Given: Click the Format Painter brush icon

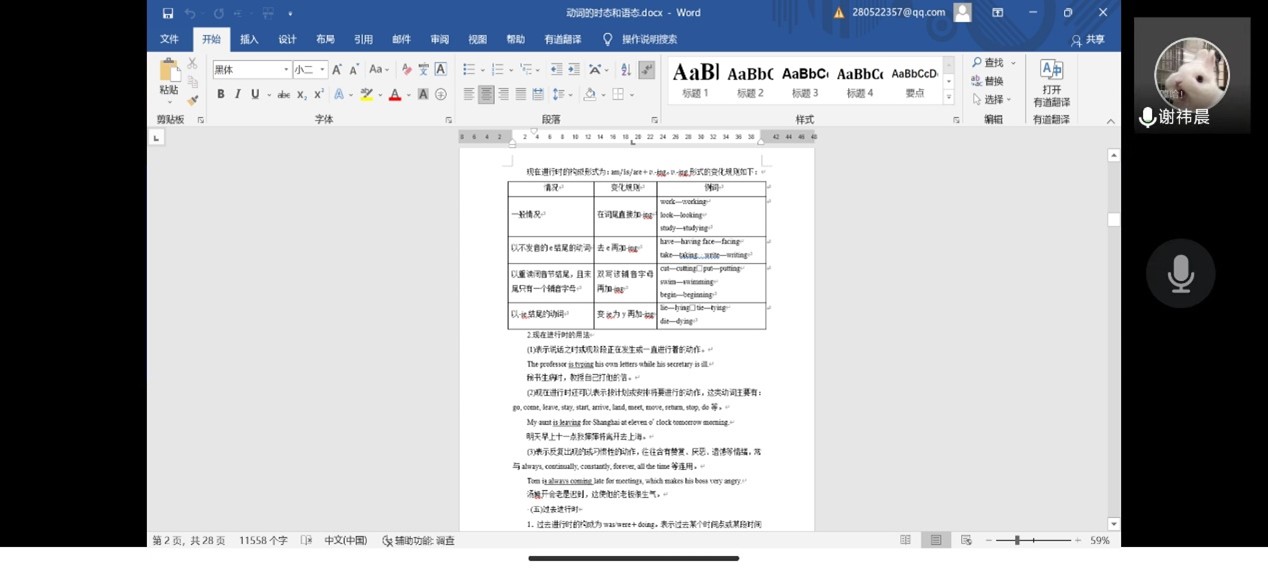Looking at the screenshot, I should coord(192,100).
